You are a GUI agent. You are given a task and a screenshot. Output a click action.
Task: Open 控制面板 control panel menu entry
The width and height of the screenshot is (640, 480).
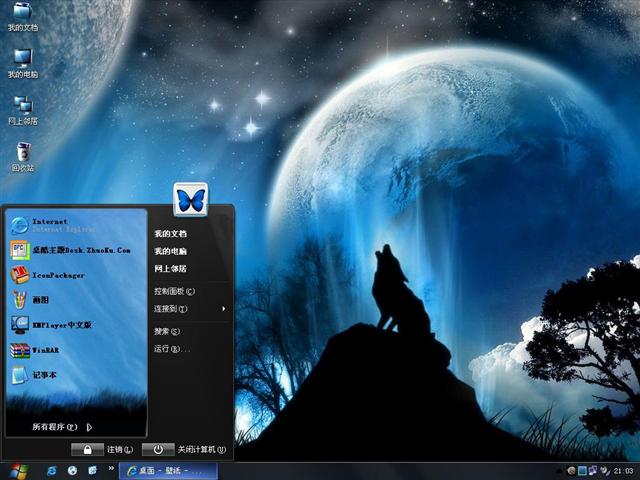tap(175, 291)
